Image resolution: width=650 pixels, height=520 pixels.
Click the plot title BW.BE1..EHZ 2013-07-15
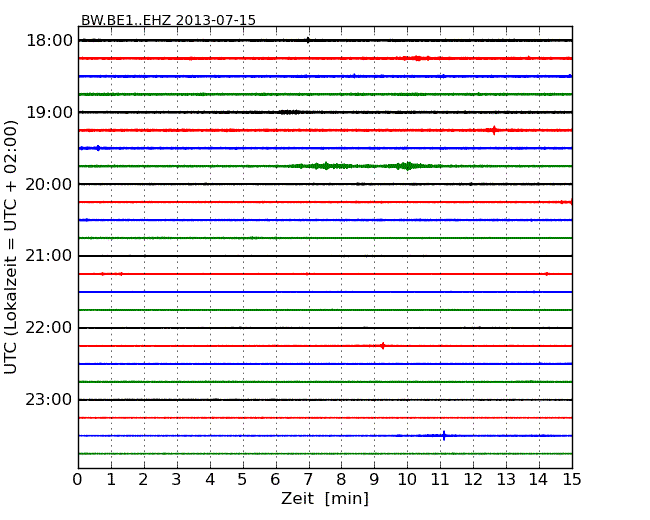click(x=168, y=20)
